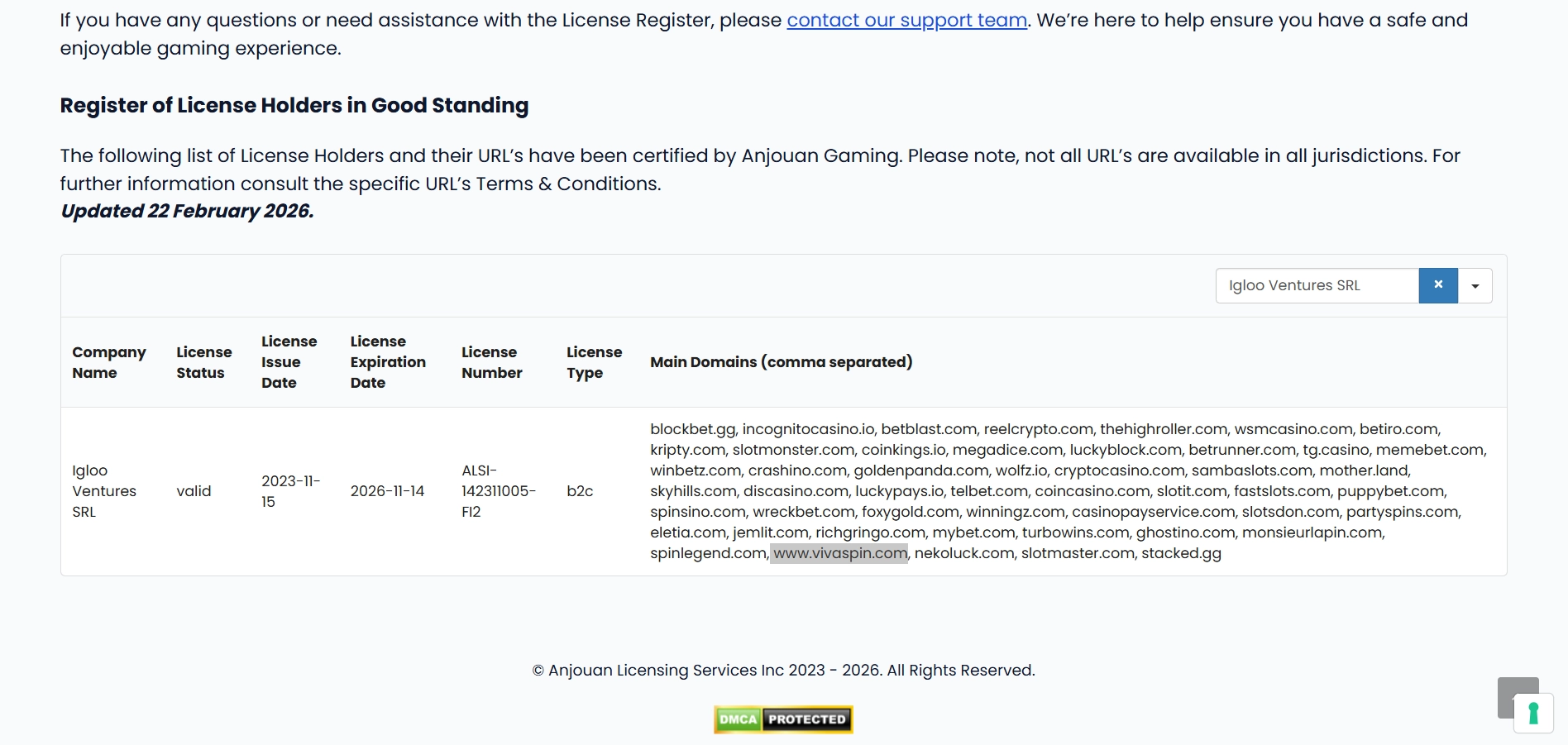Clear the Igloo Ventures SRL filter
1568x745 pixels.
1438,285
